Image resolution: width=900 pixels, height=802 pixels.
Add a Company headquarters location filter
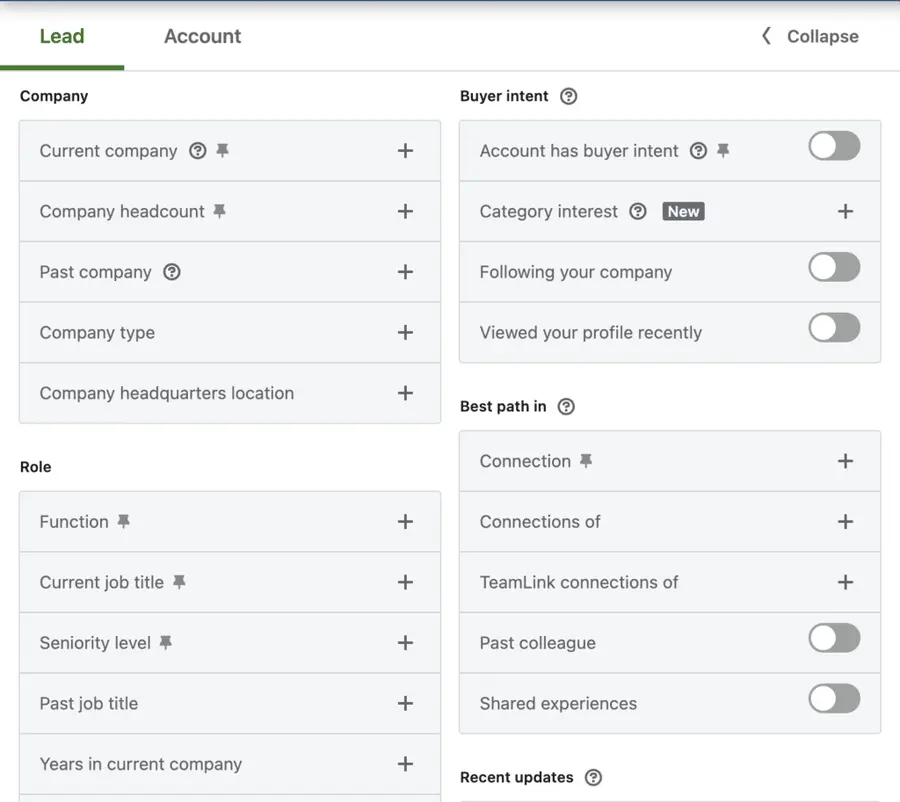(x=406, y=393)
